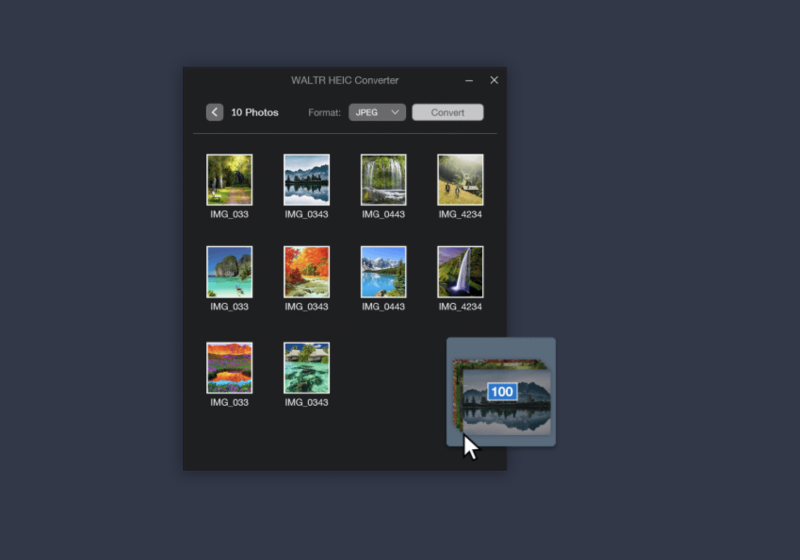
Task: Select the mountain lake reflection thumbnail in top row
Action: 306,179
